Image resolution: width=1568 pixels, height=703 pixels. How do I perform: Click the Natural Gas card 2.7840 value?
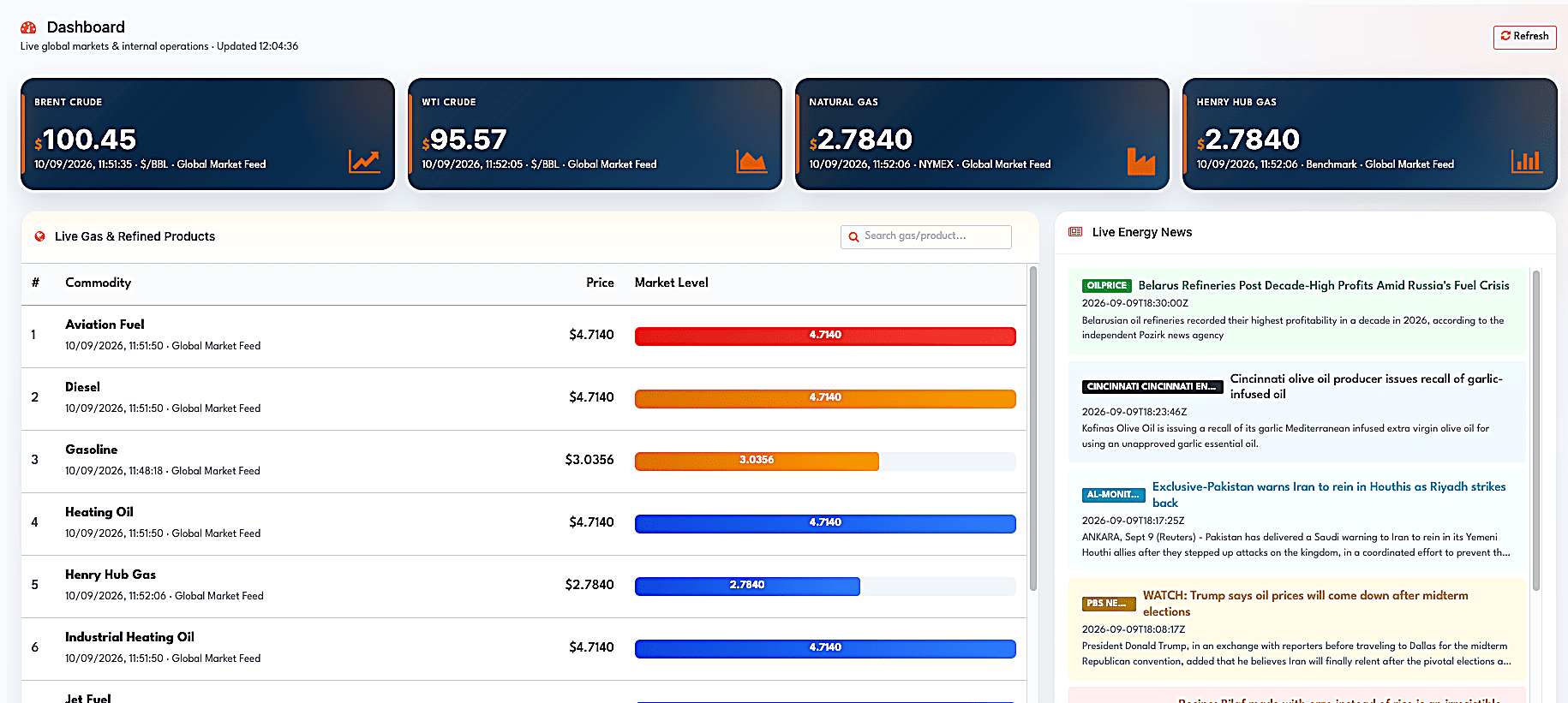point(861,140)
